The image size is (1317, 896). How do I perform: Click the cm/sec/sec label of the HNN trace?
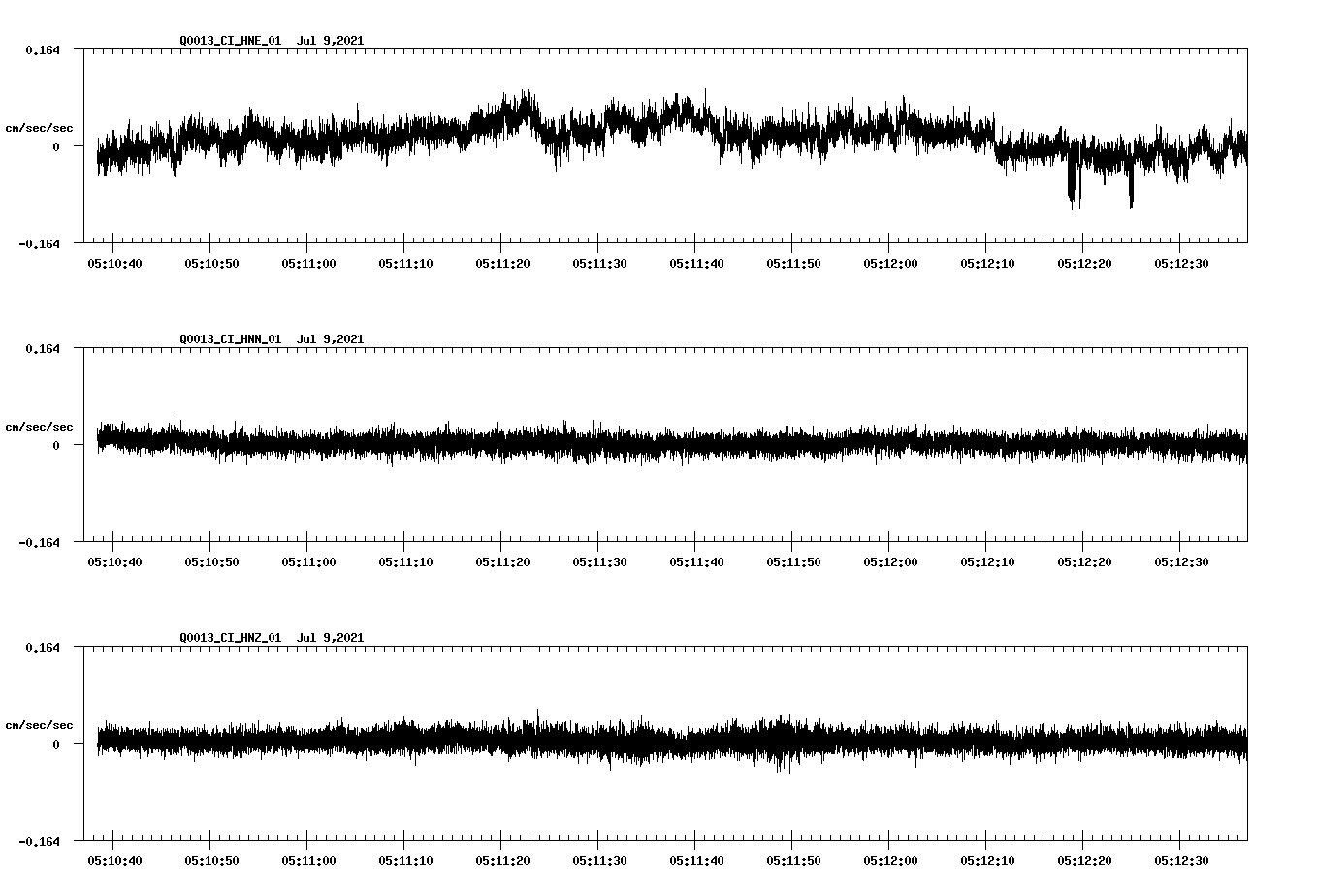point(40,426)
